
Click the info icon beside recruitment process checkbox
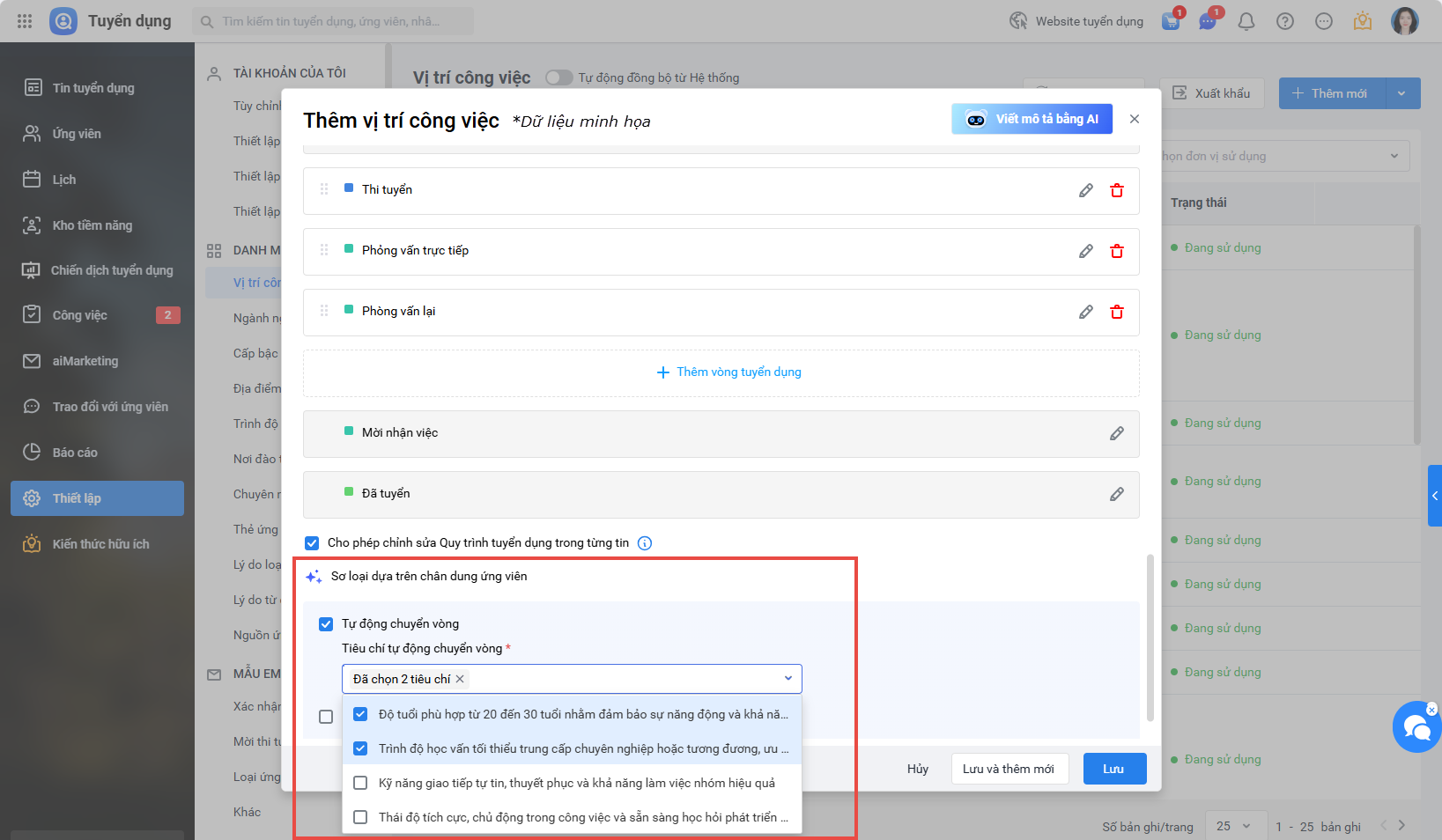click(x=645, y=543)
